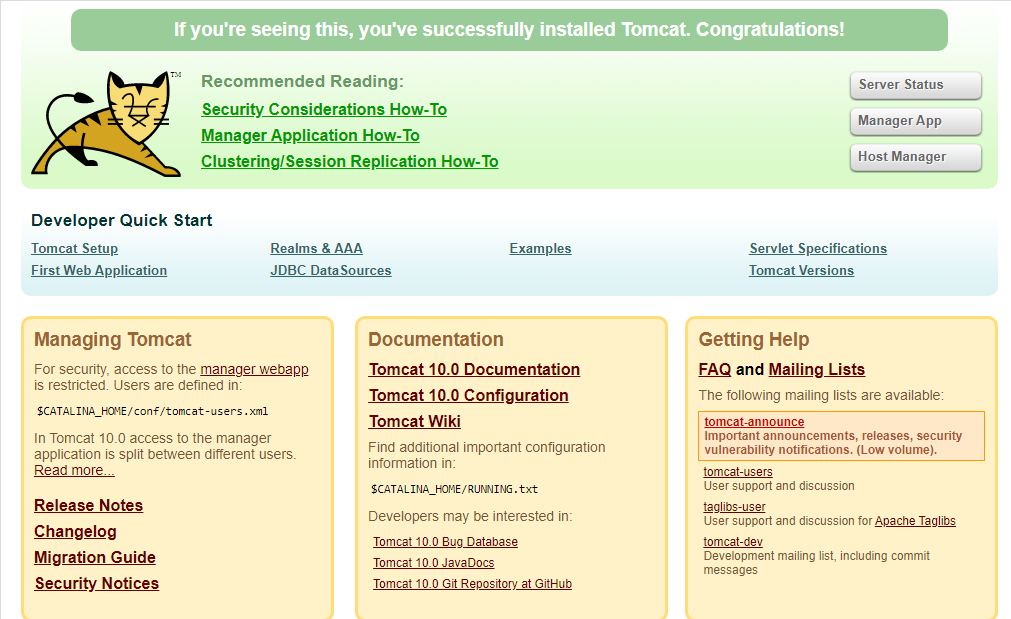Open the Examples link
Screen dimensions: 1011x619
[540, 248]
